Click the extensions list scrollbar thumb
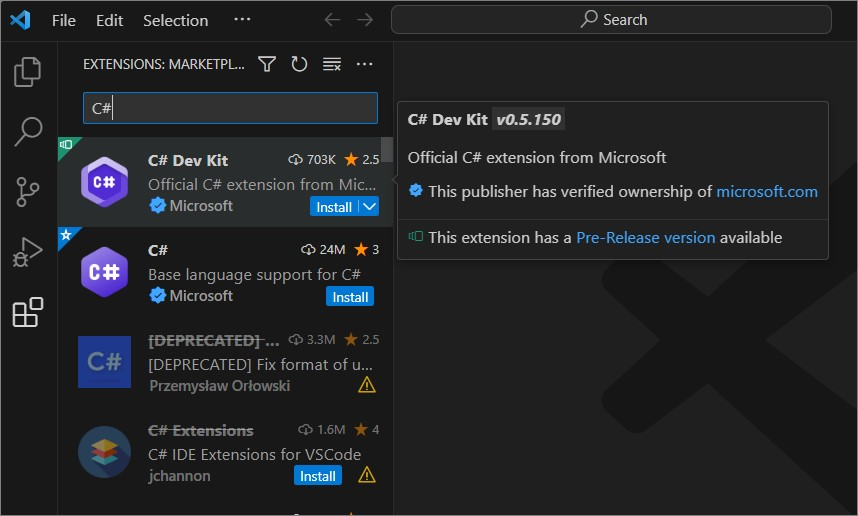The width and height of the screenshot is (858, 516). click(387, 149)
